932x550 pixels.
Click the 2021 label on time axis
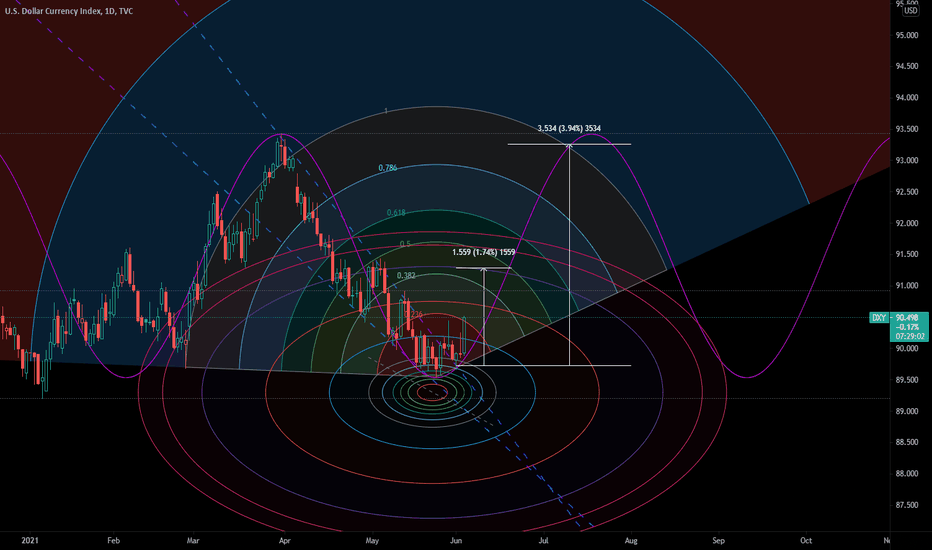30,540
